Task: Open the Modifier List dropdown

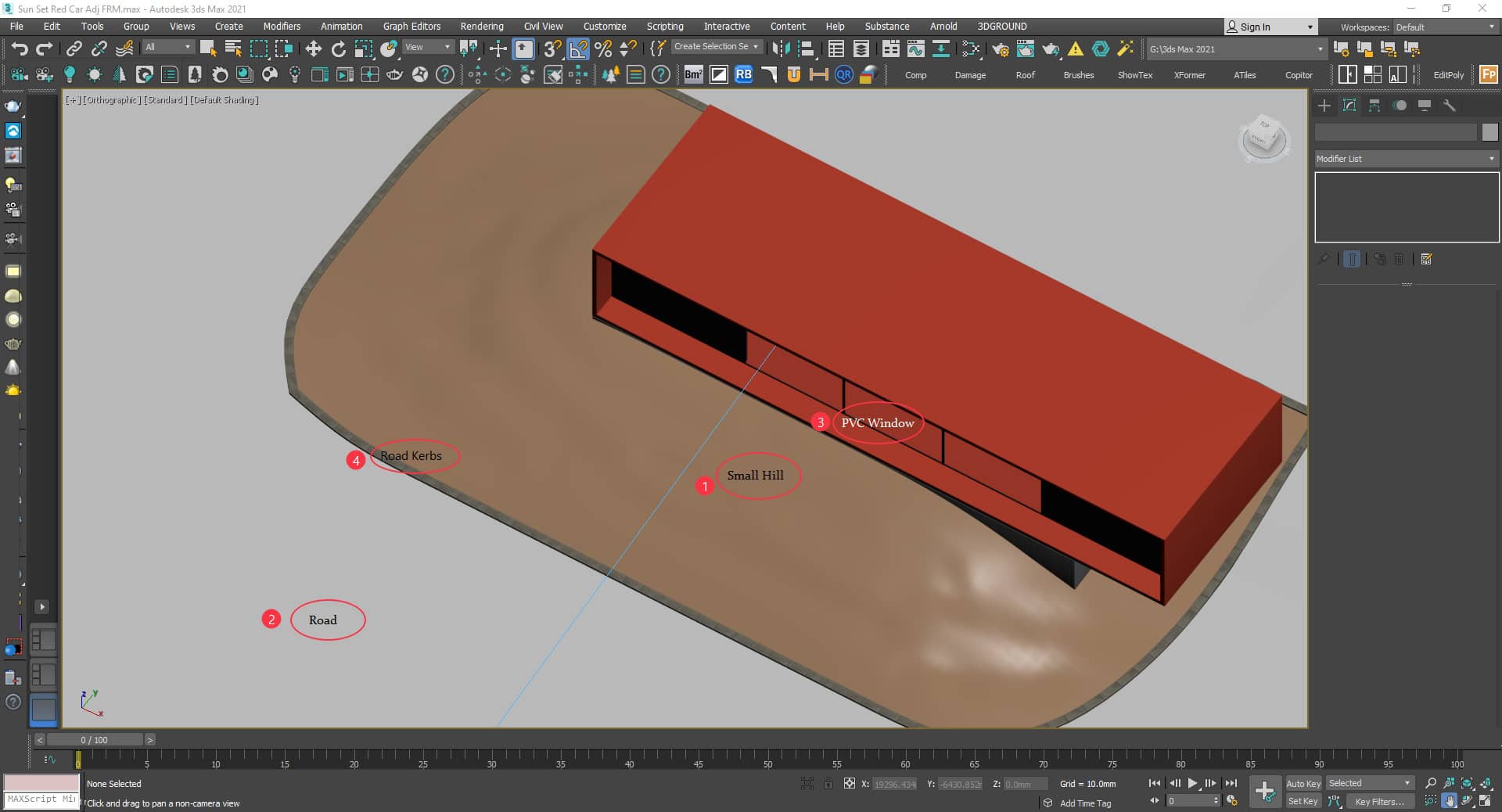Action: (x=1405, y=159)
